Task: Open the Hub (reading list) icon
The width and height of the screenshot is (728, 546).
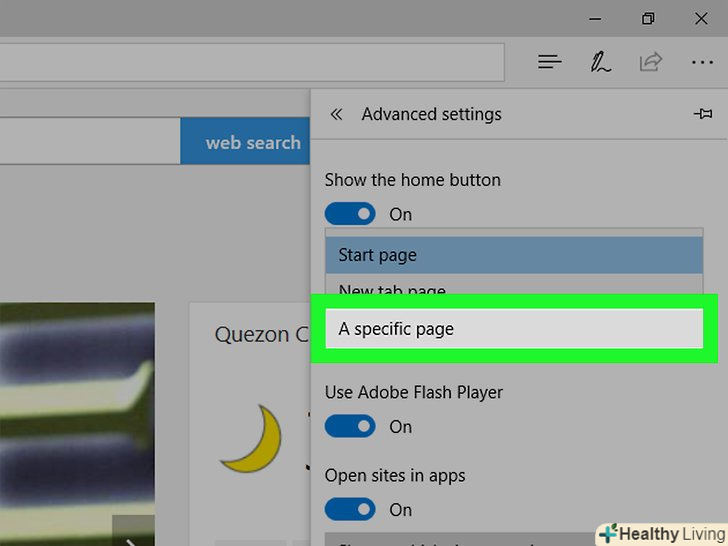Action: click(x=550, y=62)
